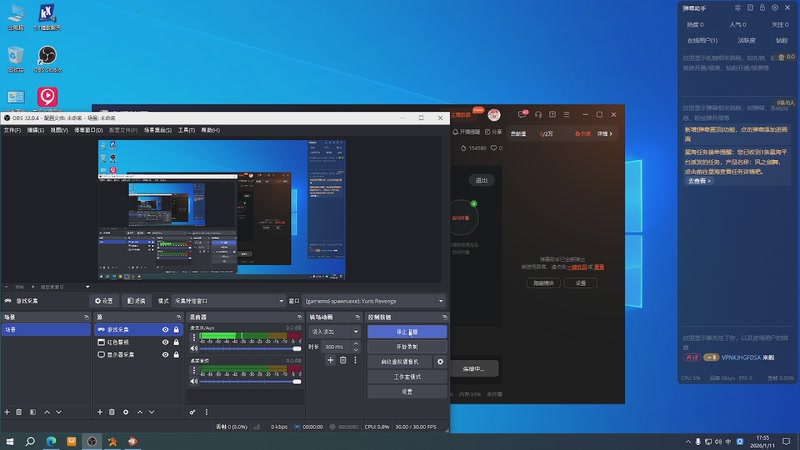
Task: Open source properties gear in Sources panel
Action: pyautogui.click(x=126, y=412)
